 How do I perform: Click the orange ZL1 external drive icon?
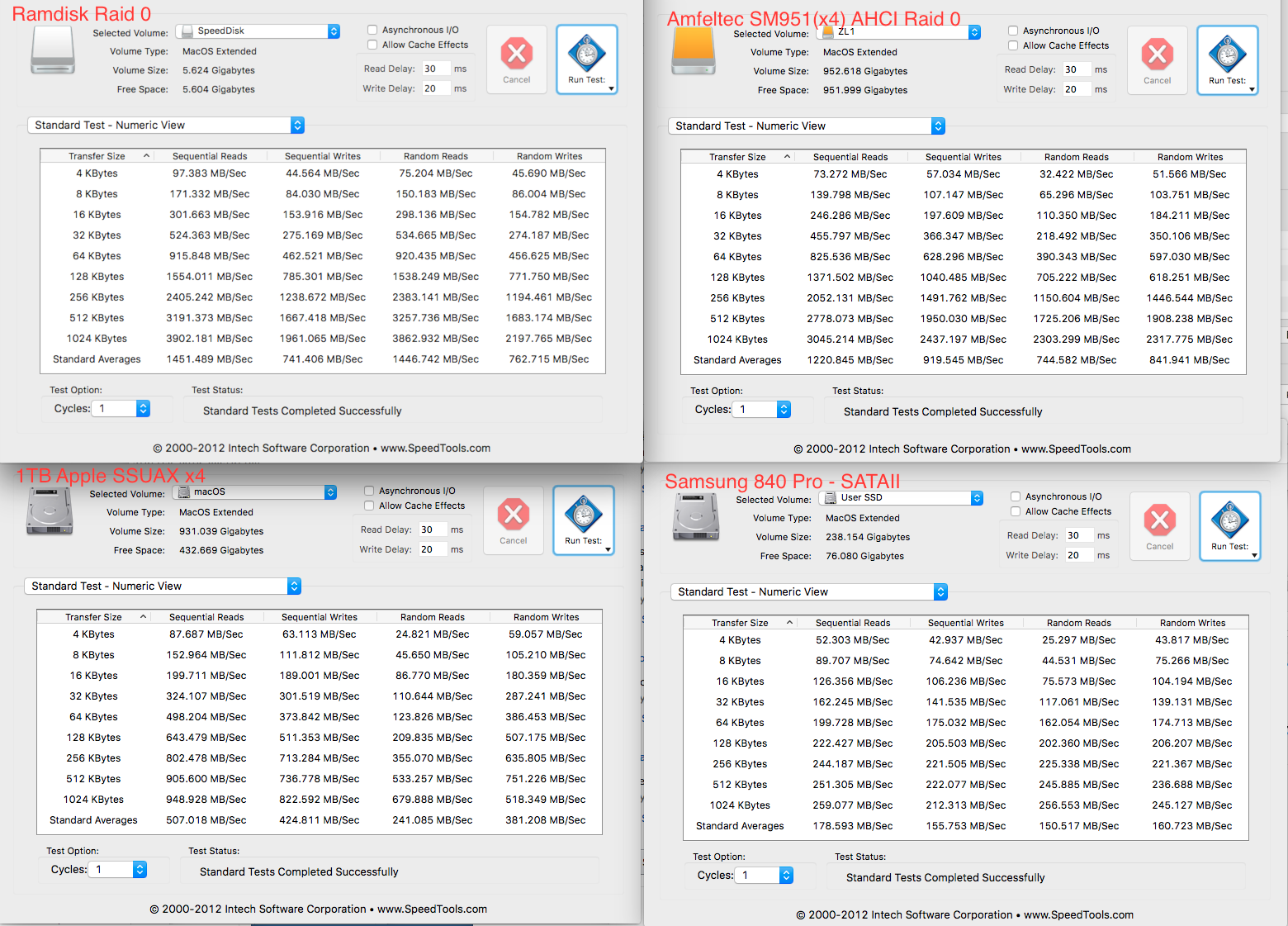(694, 51)
